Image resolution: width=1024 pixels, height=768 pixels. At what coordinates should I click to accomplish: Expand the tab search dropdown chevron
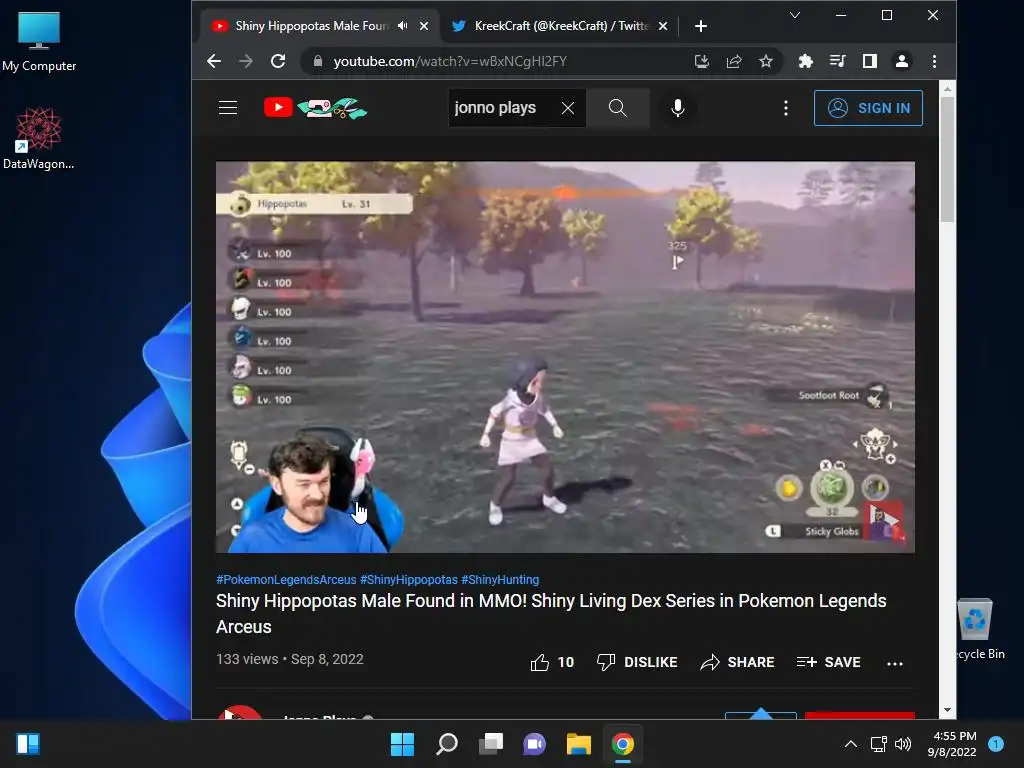[x=795, y=15]
